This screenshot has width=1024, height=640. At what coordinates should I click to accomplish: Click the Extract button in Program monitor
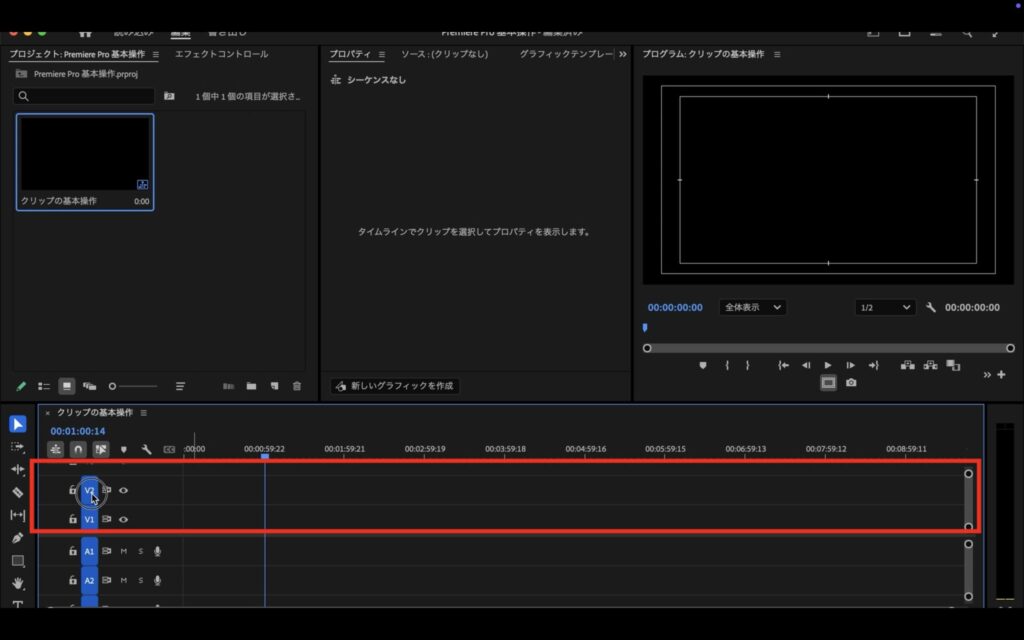[x=931, y=365]
